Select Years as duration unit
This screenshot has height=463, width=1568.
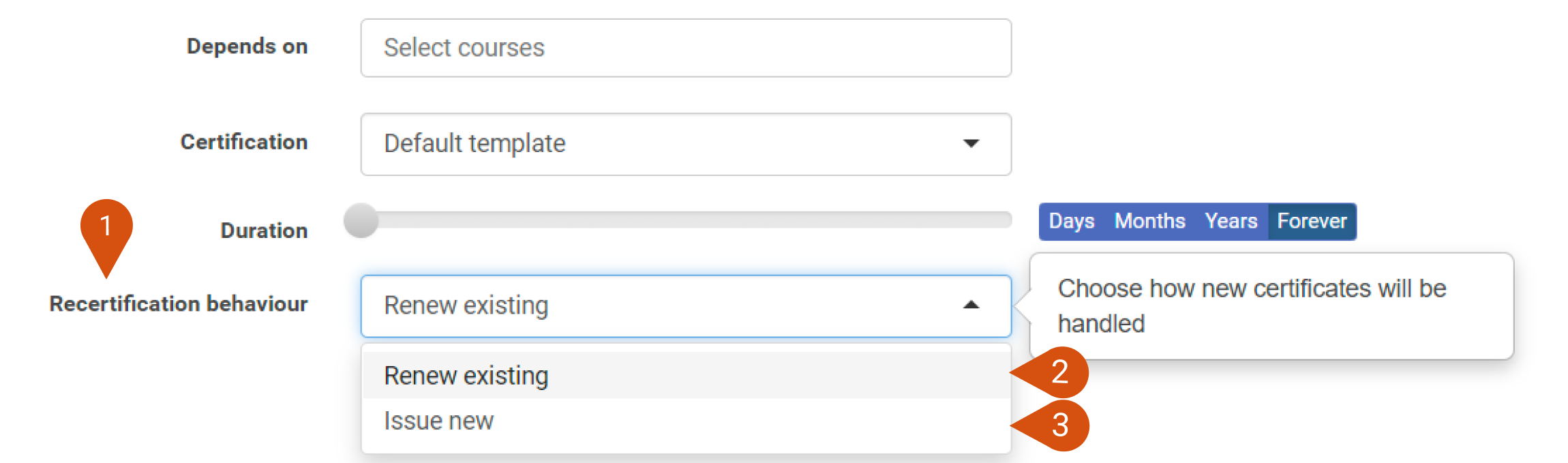1231,221
